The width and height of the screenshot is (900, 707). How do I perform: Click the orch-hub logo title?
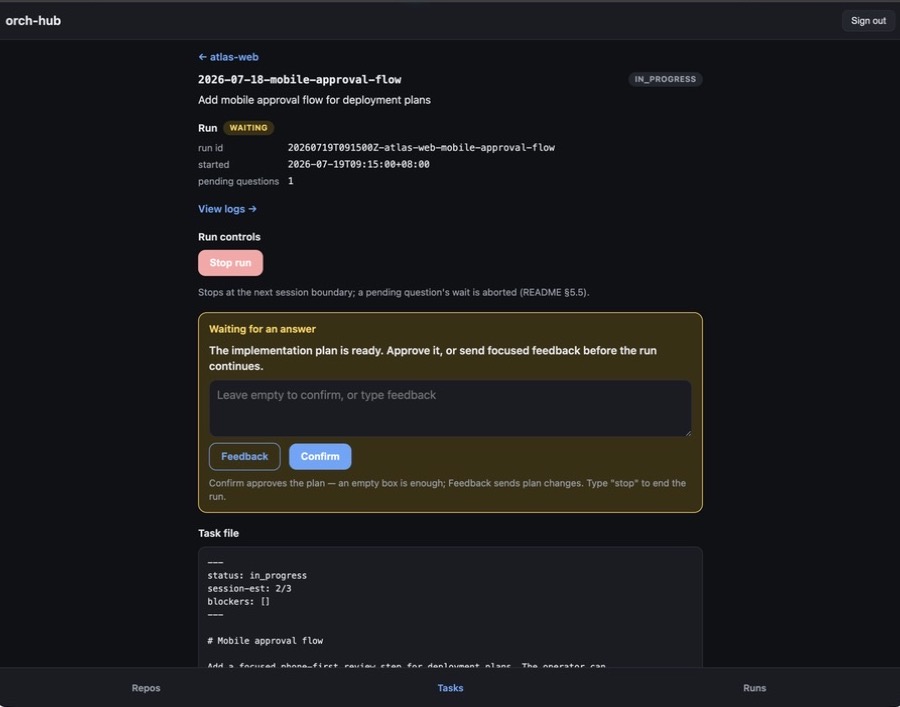[33, 21]
